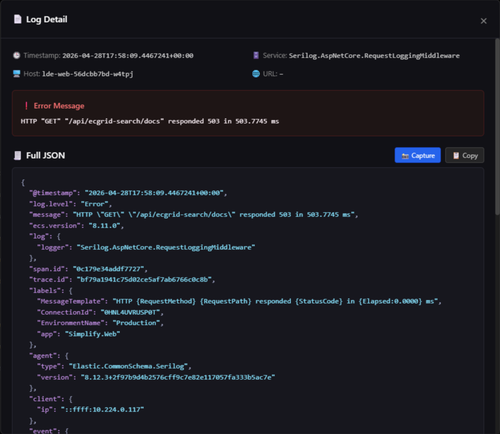
Task: Click the Host computer icon
Action: 17,74
